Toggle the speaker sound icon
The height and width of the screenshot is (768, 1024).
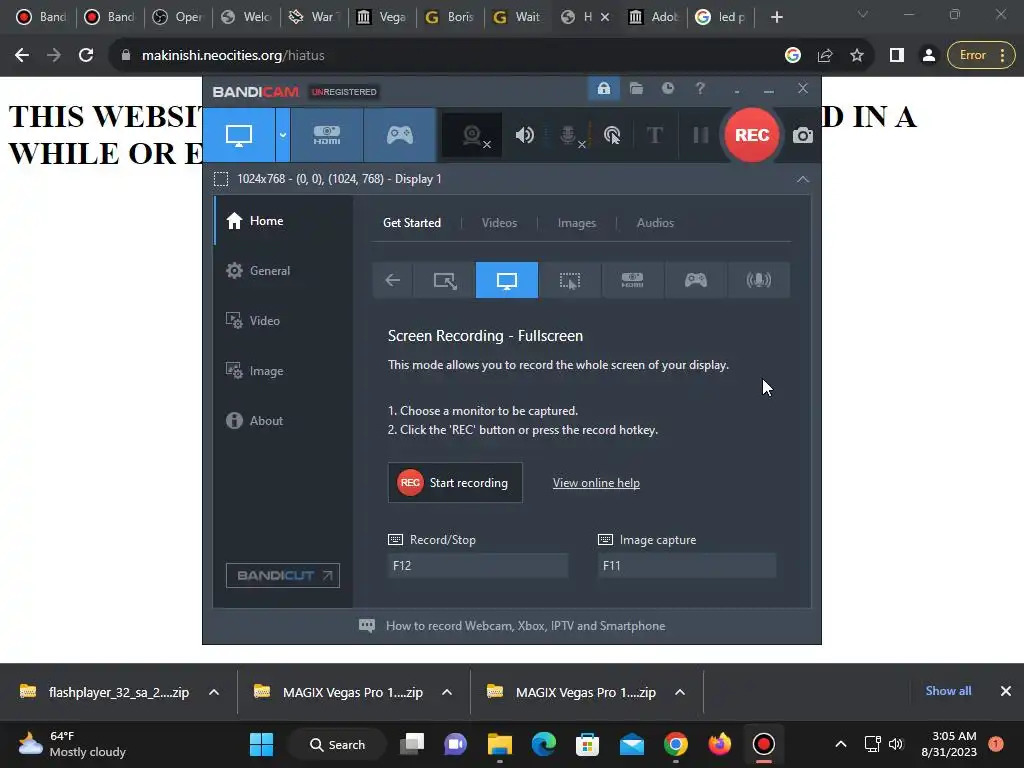524,135
